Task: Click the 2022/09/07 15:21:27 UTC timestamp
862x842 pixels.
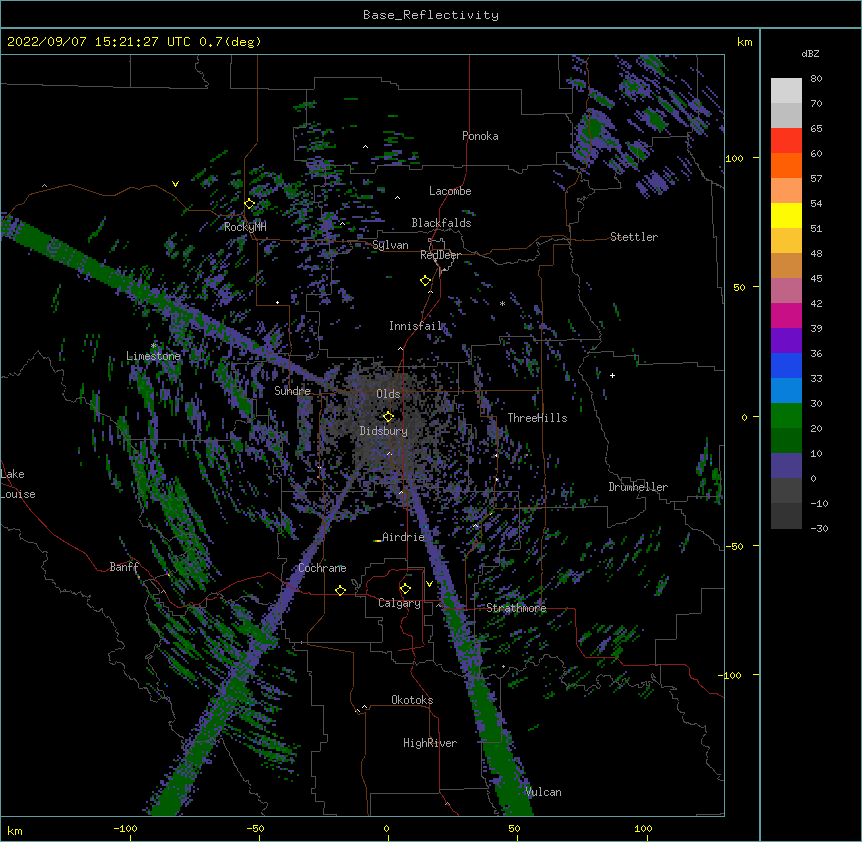Action: click(99, 42)
